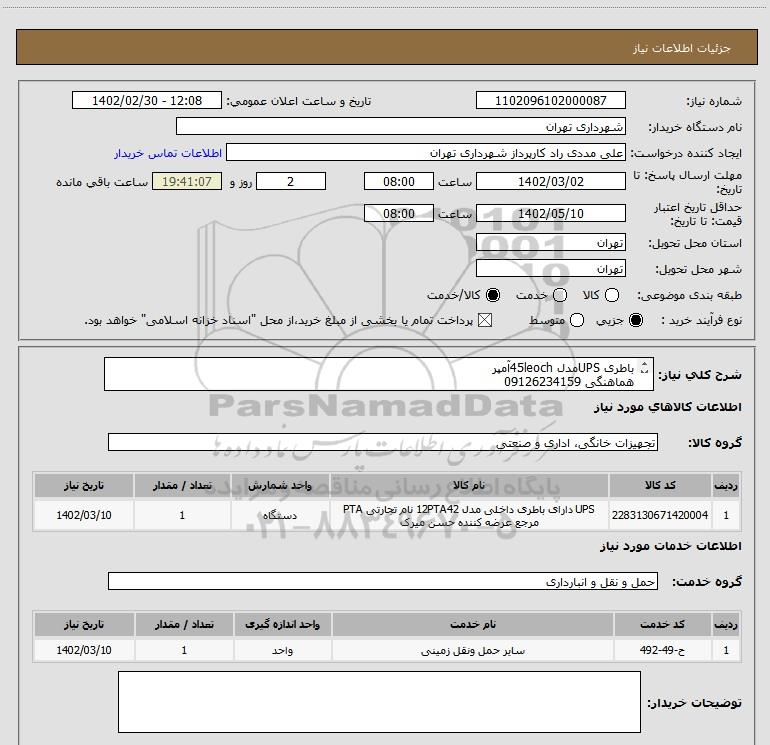Select the کالا/خدمت radio button
The image size is (770, 745).
(x=493, y=295)
